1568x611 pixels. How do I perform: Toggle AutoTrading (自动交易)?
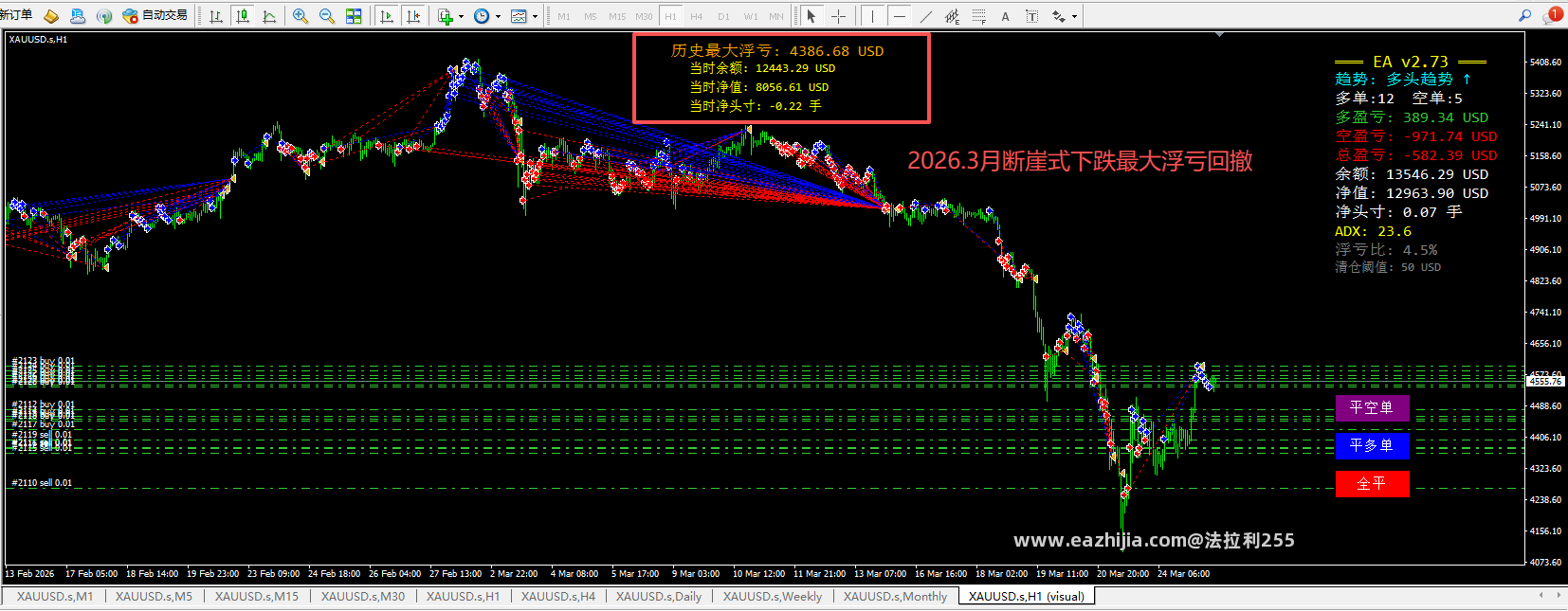pos(155,15)
